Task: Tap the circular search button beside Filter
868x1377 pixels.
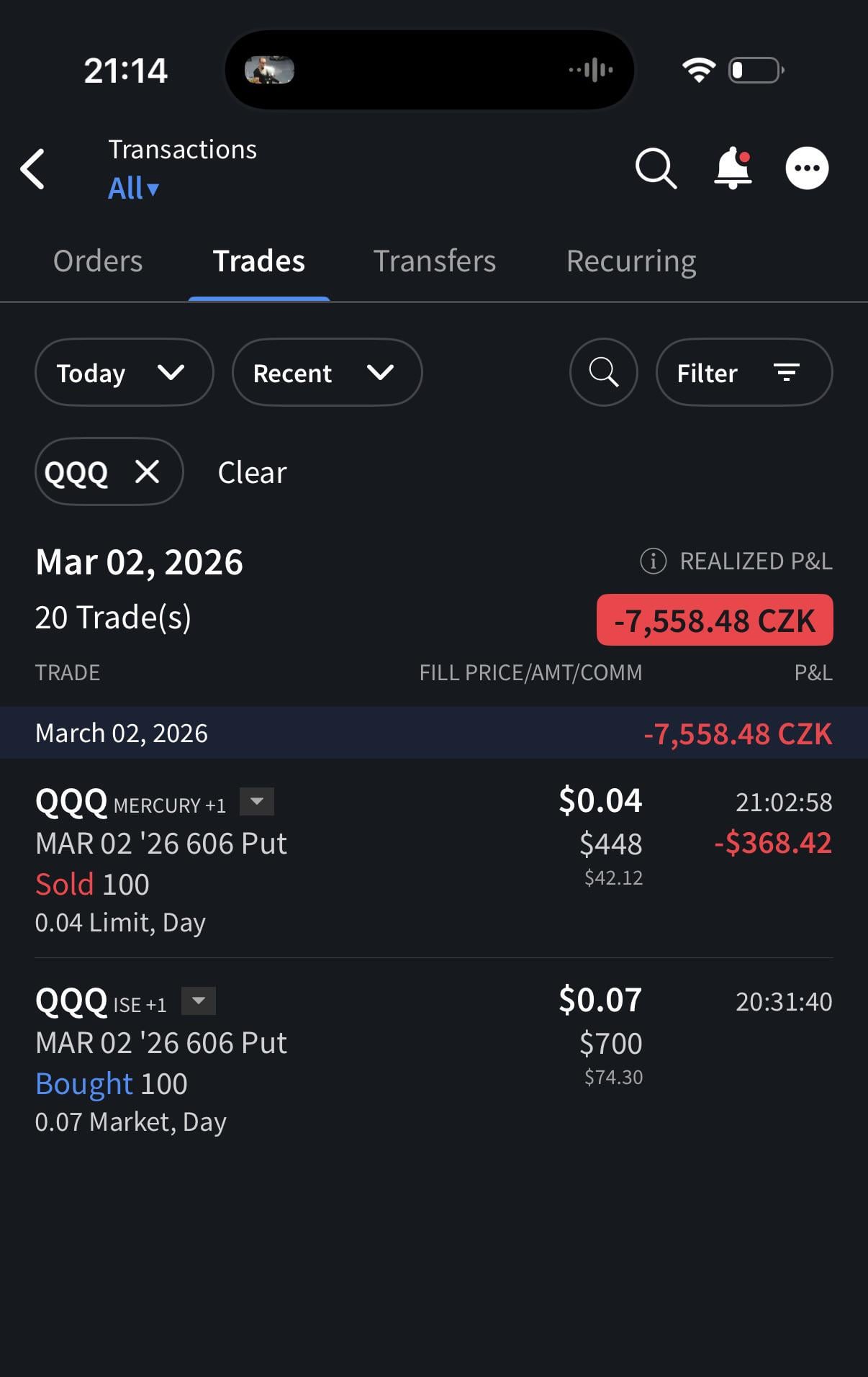Action: pyautogui.click(x=603, y=372)
